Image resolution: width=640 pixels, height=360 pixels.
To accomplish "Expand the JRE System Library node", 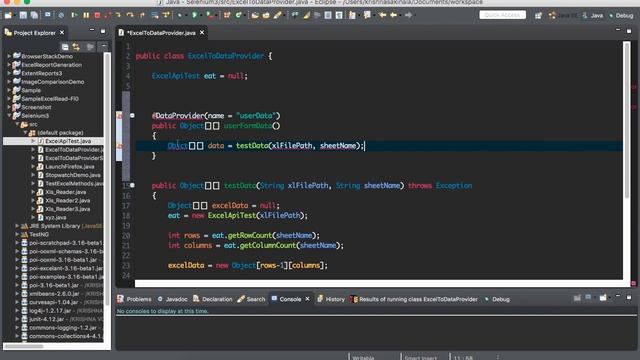I will (17, 226).
